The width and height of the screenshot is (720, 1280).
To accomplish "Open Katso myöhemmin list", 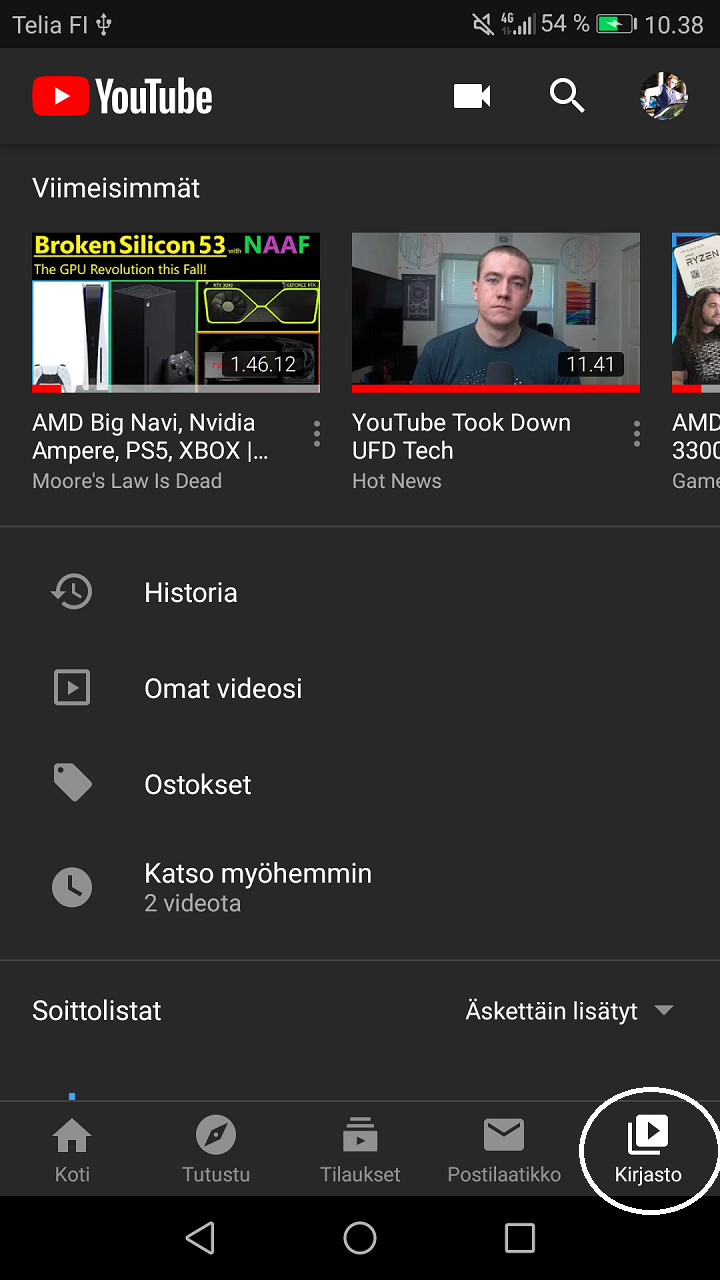I will point(360,887).
